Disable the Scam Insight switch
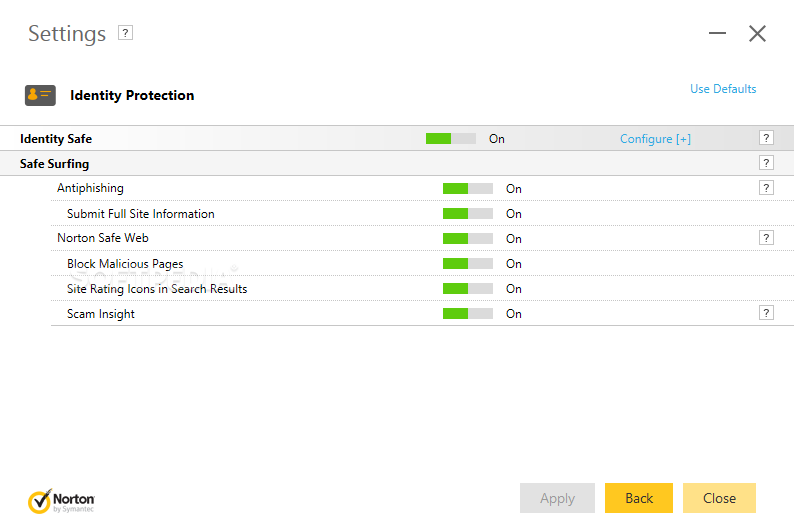794x530 pixels. point(467,314)
